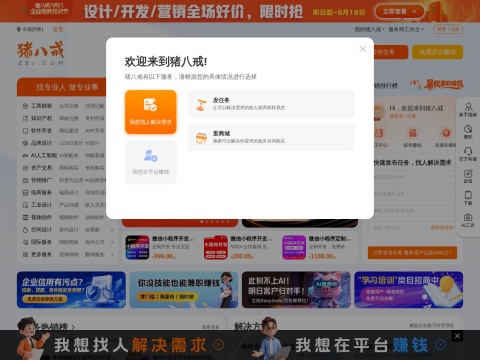
Task: Click the AI人工智能 category icon
Action: pos(25,155)
